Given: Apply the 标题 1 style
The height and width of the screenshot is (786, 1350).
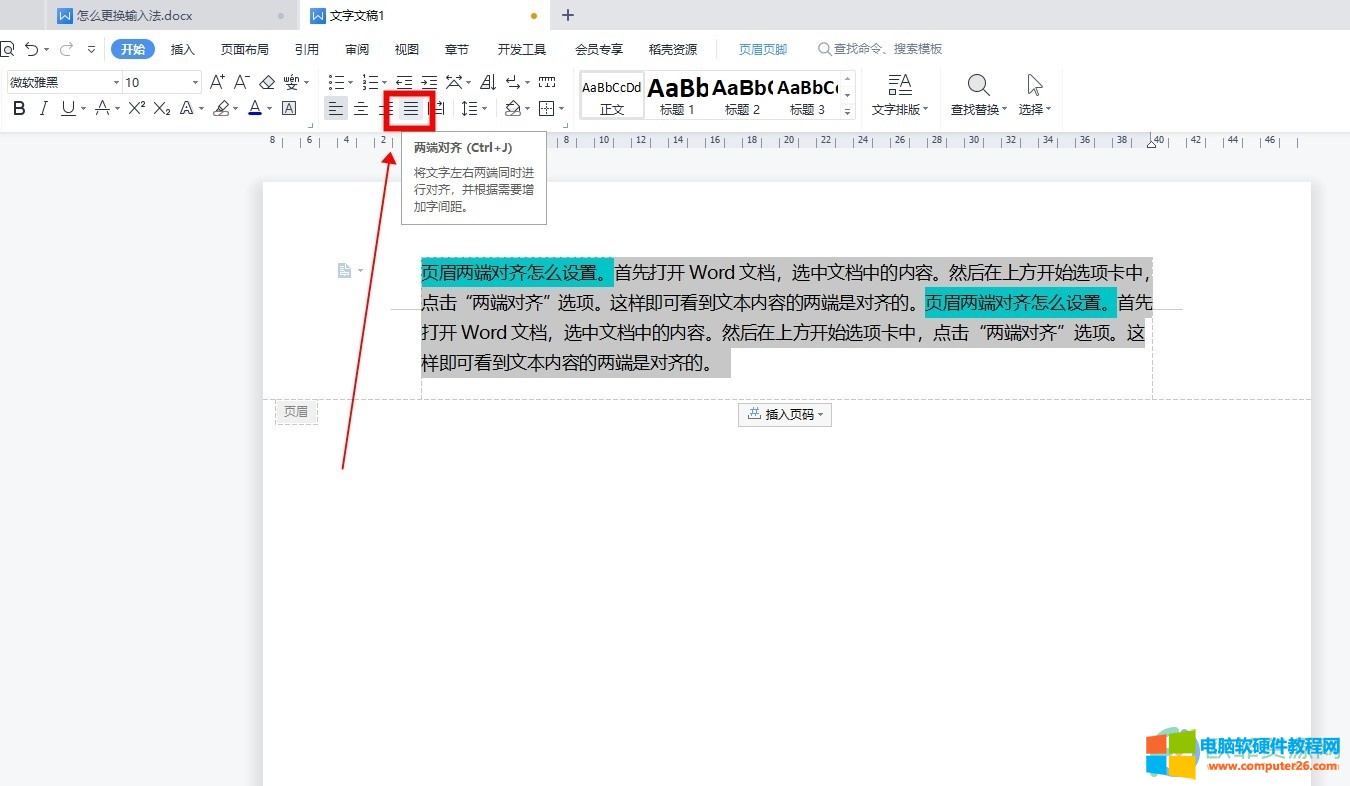Looking at the screenshot, I should 677,96.
